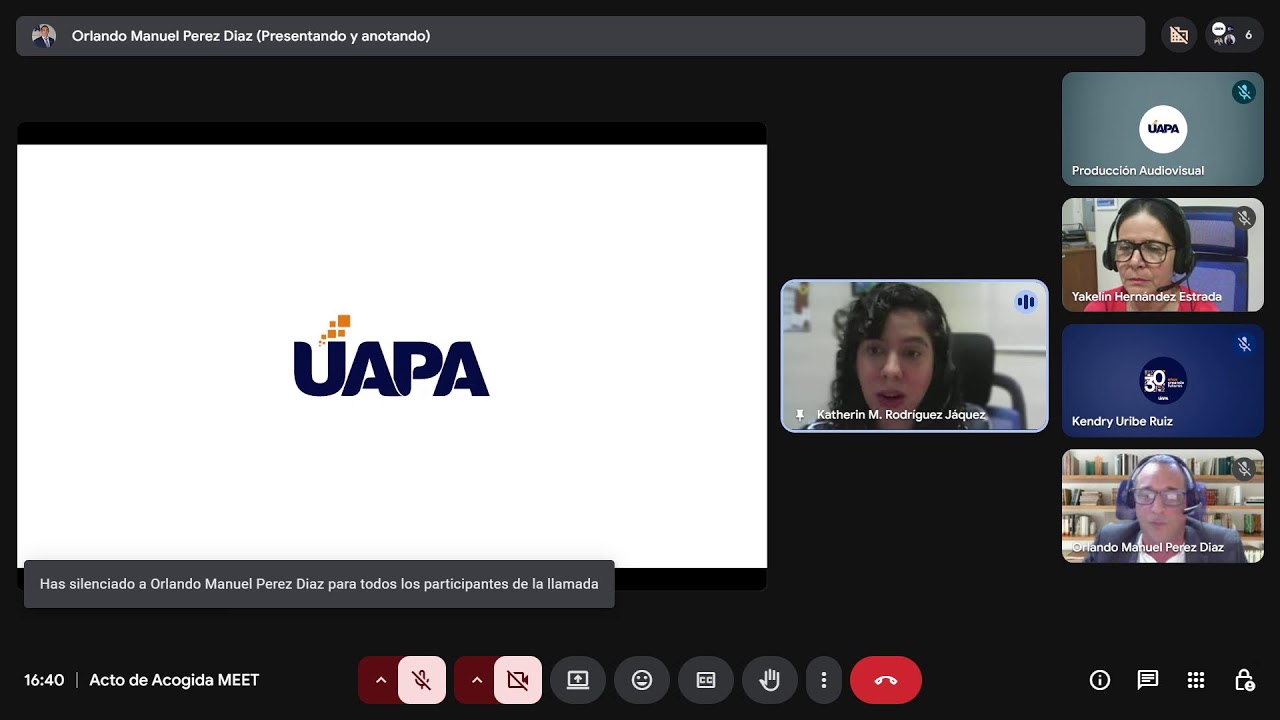The width and height of the screenshot is (1280, 720).
Task: Click the audio indicator on Katherin's tile
Action: tap(1025, 302)
